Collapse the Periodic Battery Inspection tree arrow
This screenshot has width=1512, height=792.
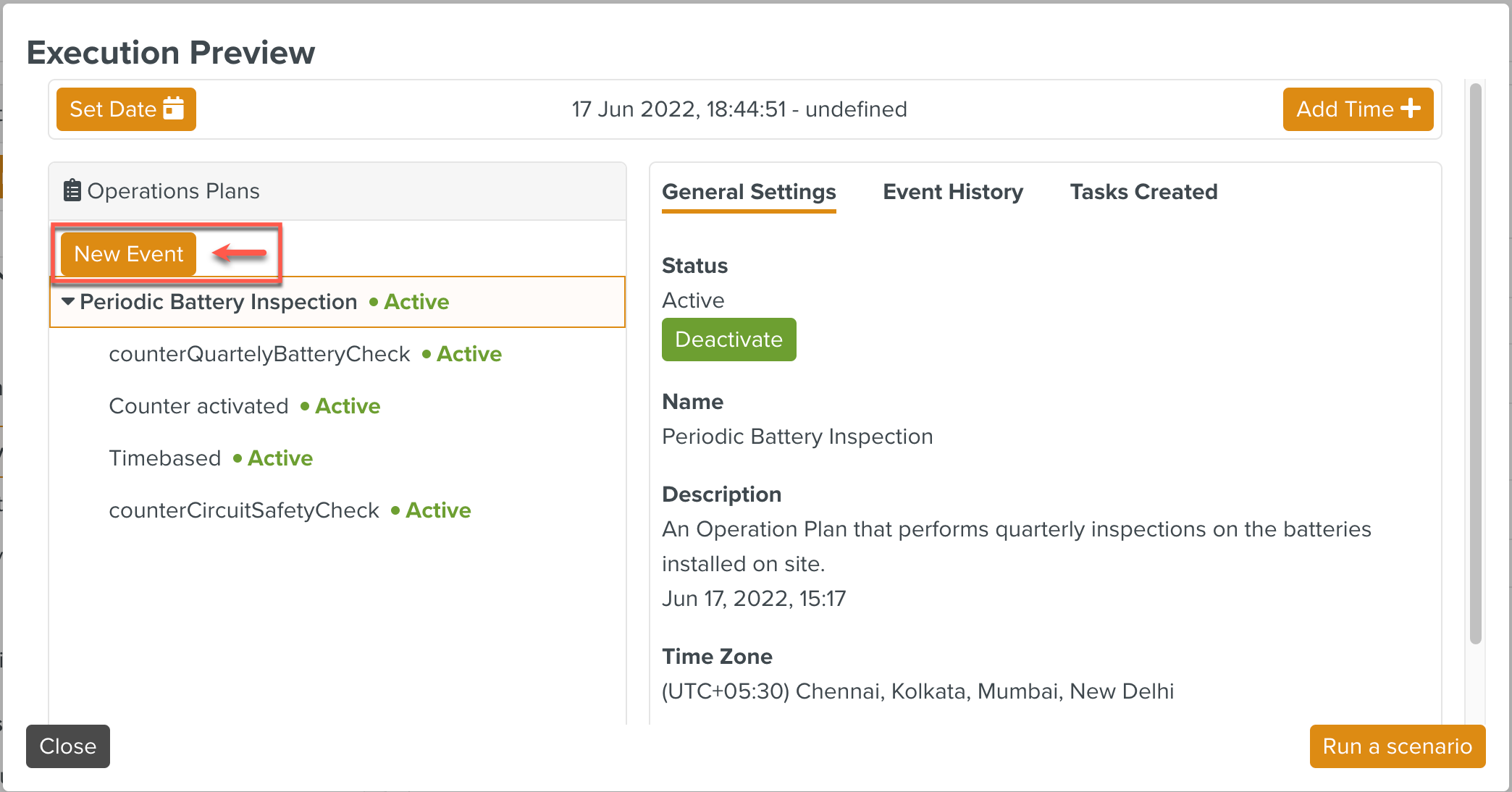(68, 301)
